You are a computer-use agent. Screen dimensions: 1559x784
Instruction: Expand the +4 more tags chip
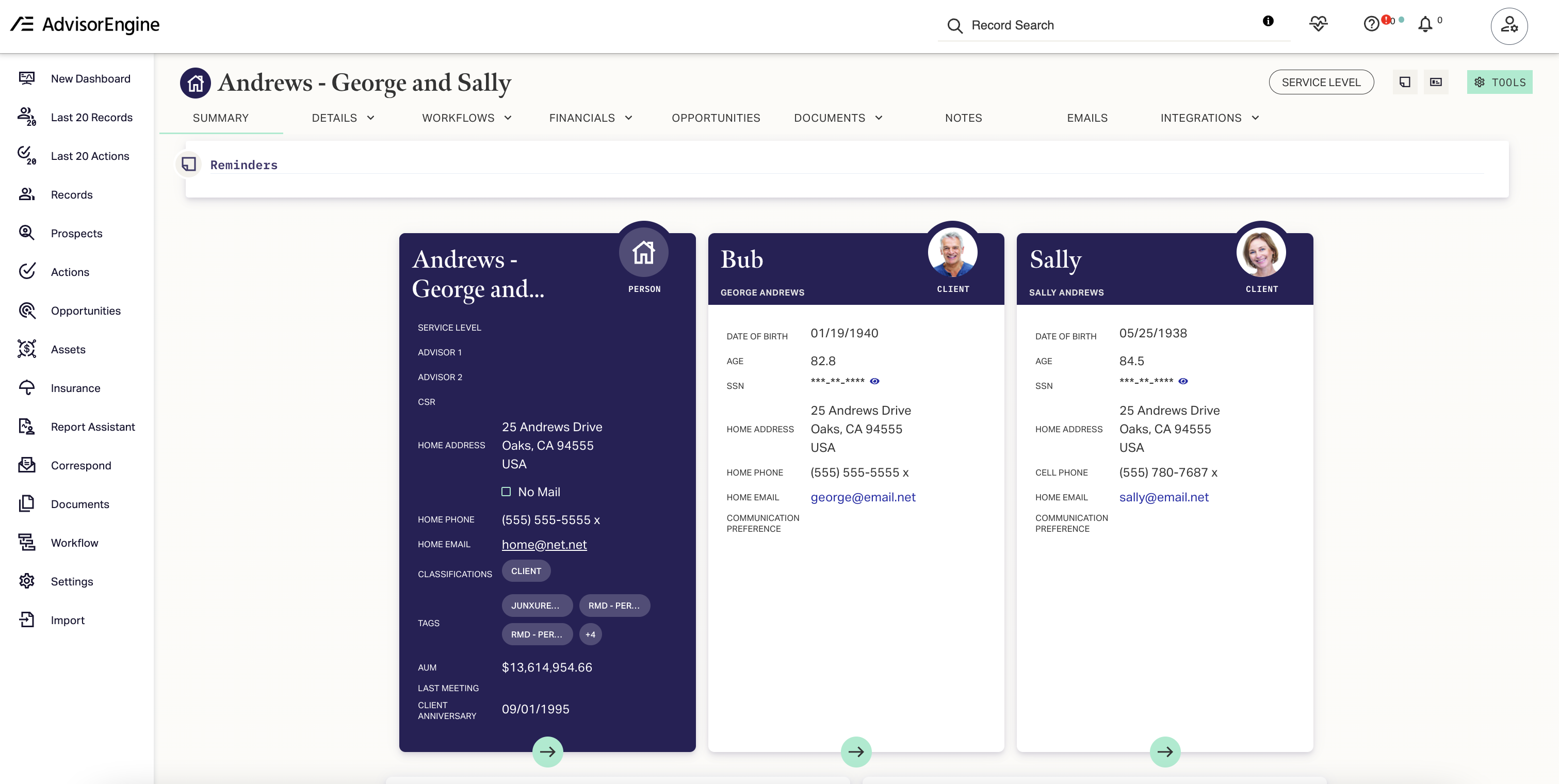click(590, 634)
